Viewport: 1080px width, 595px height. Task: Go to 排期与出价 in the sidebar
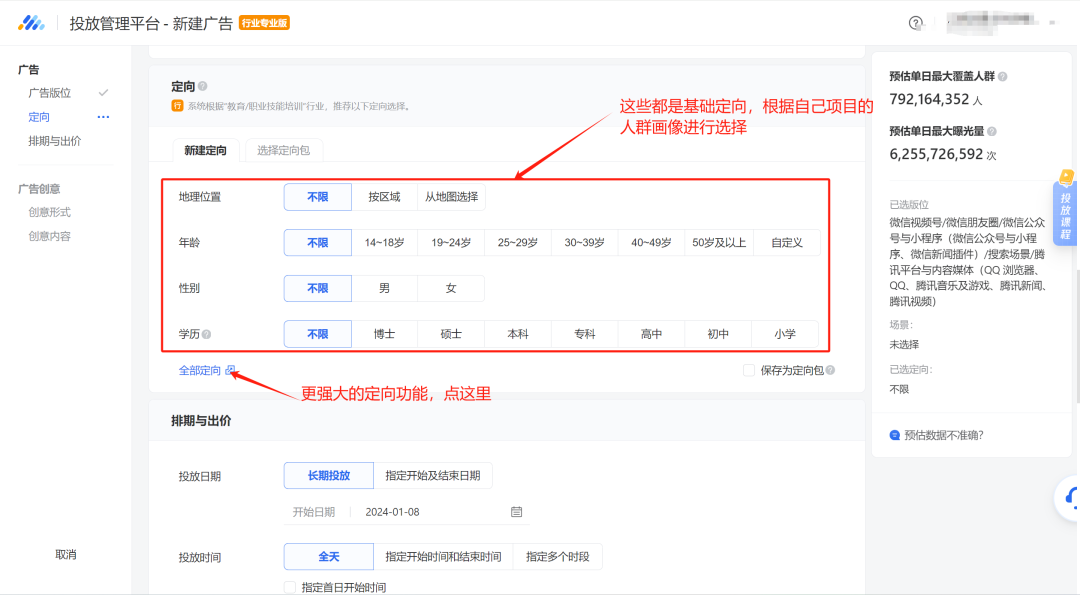pos(55,141)
